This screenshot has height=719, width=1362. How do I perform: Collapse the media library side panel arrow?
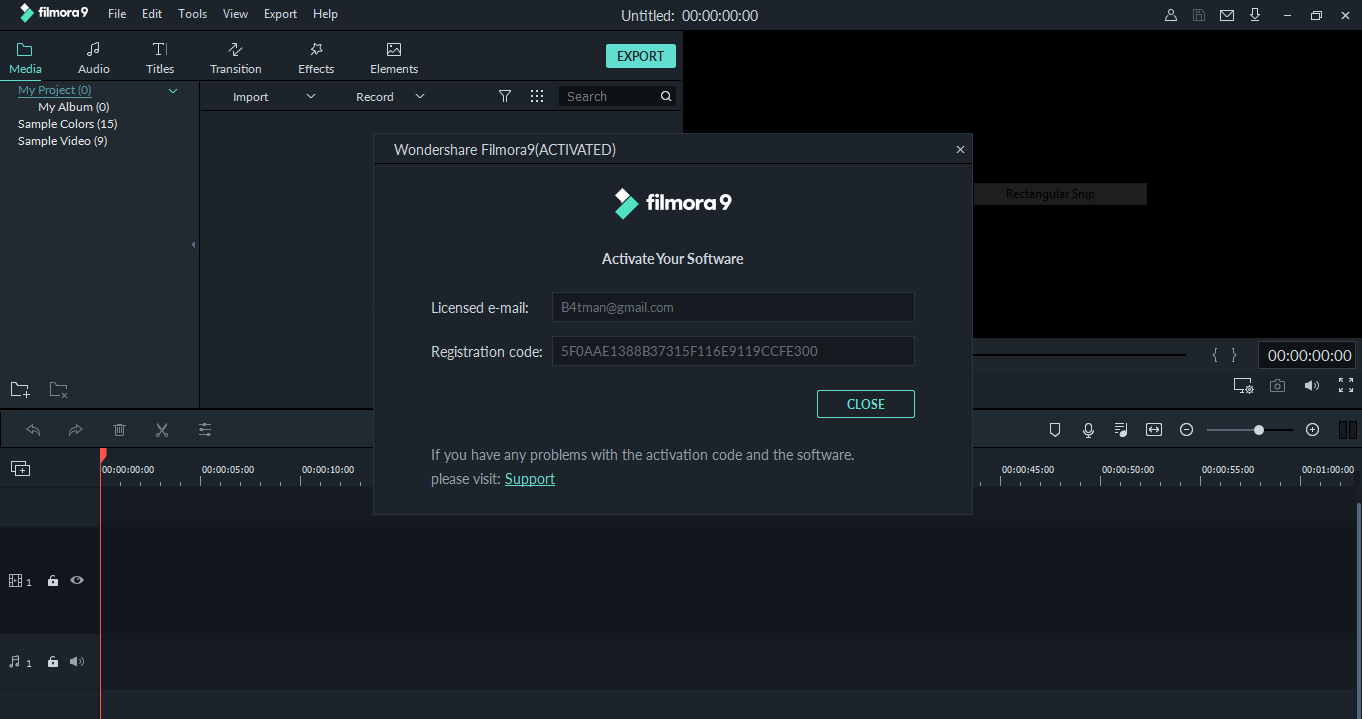pyautogui.click(x=193, y=244)
